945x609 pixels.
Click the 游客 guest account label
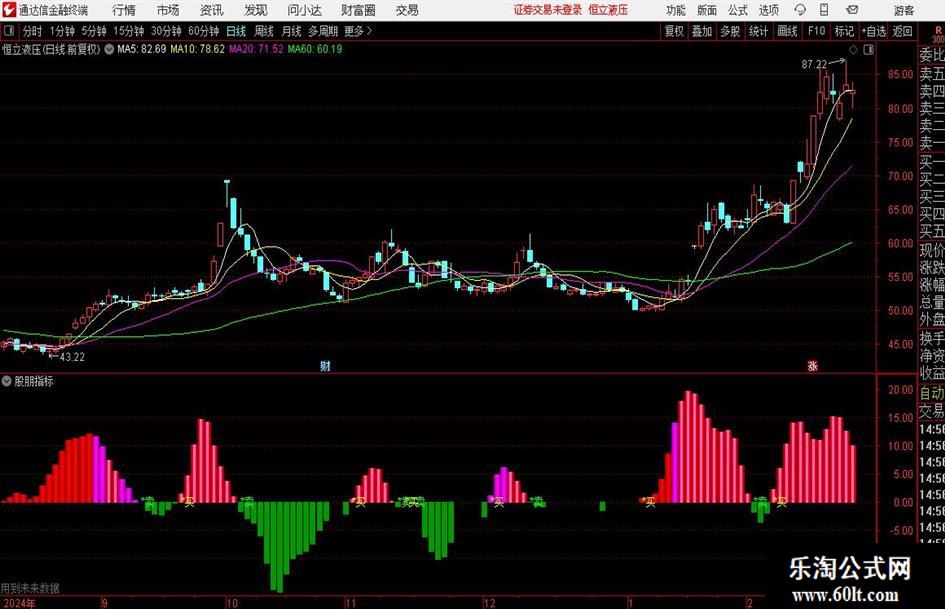tap(904, 10)
